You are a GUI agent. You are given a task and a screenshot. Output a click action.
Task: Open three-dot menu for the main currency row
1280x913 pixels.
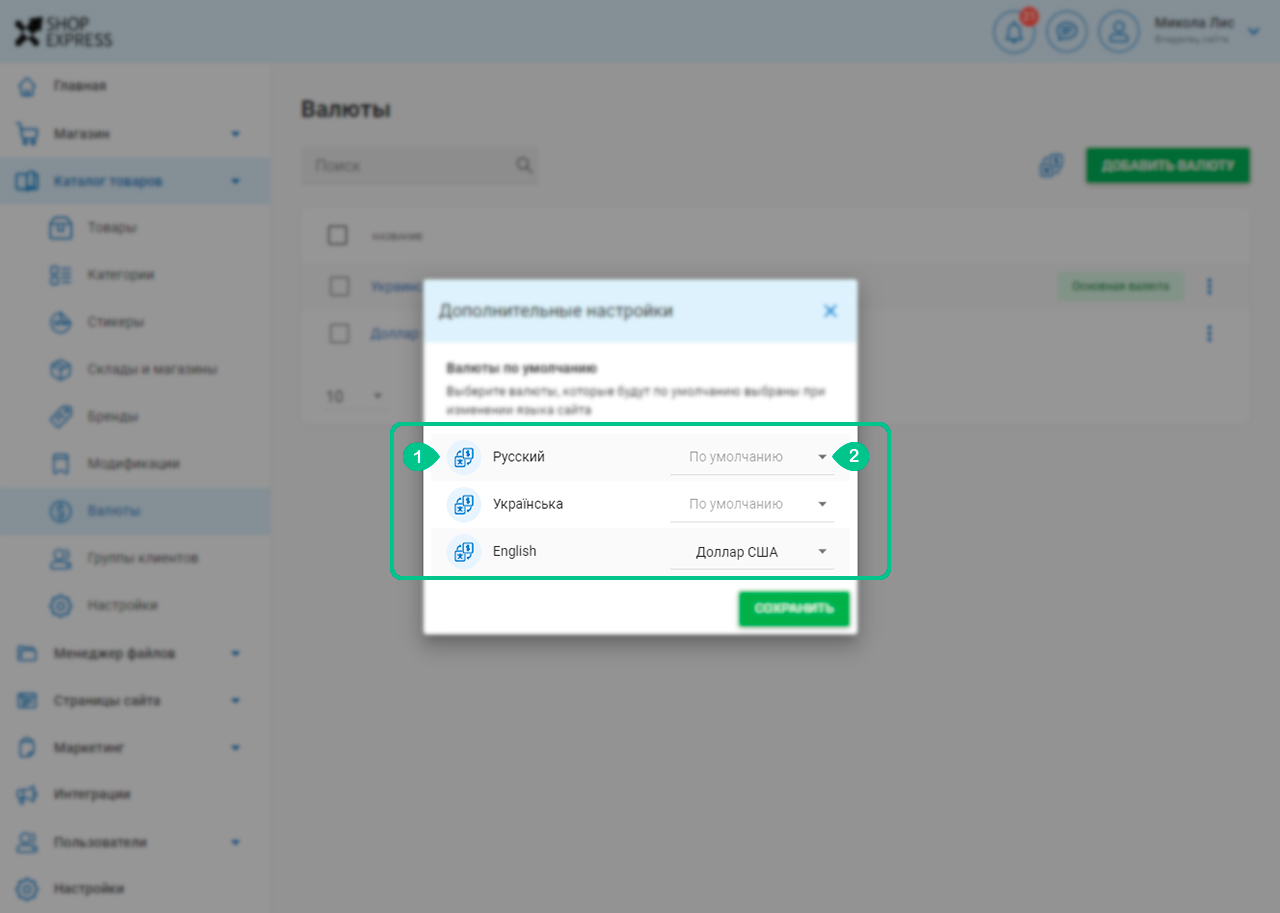[1210, 287]
